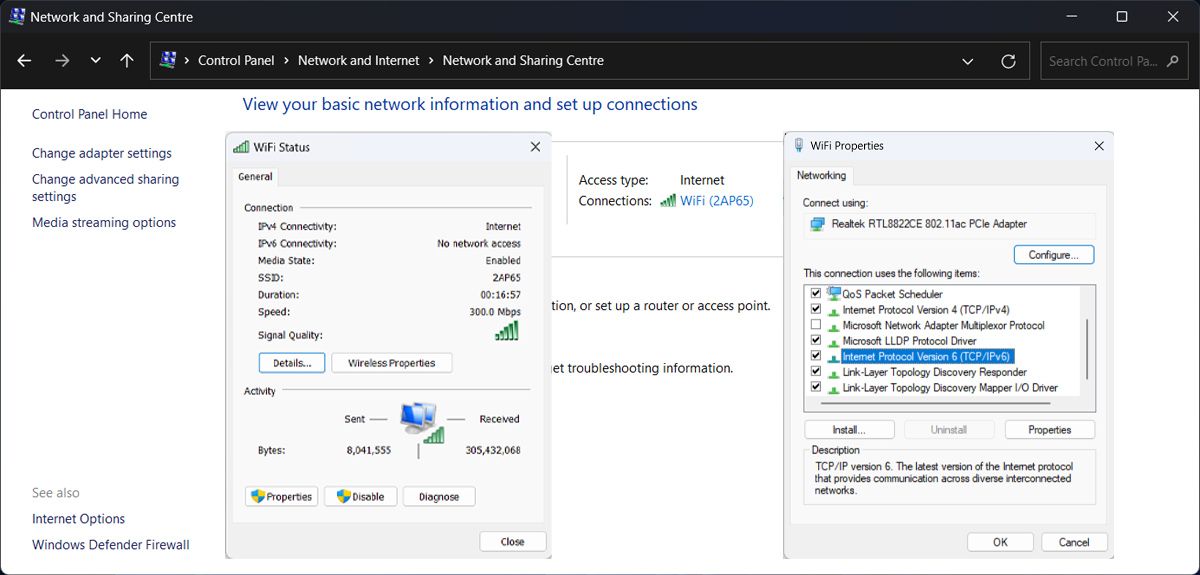Click the Realtek adapter icon
Screen dimensions: 1200x575
coord(817,224)
